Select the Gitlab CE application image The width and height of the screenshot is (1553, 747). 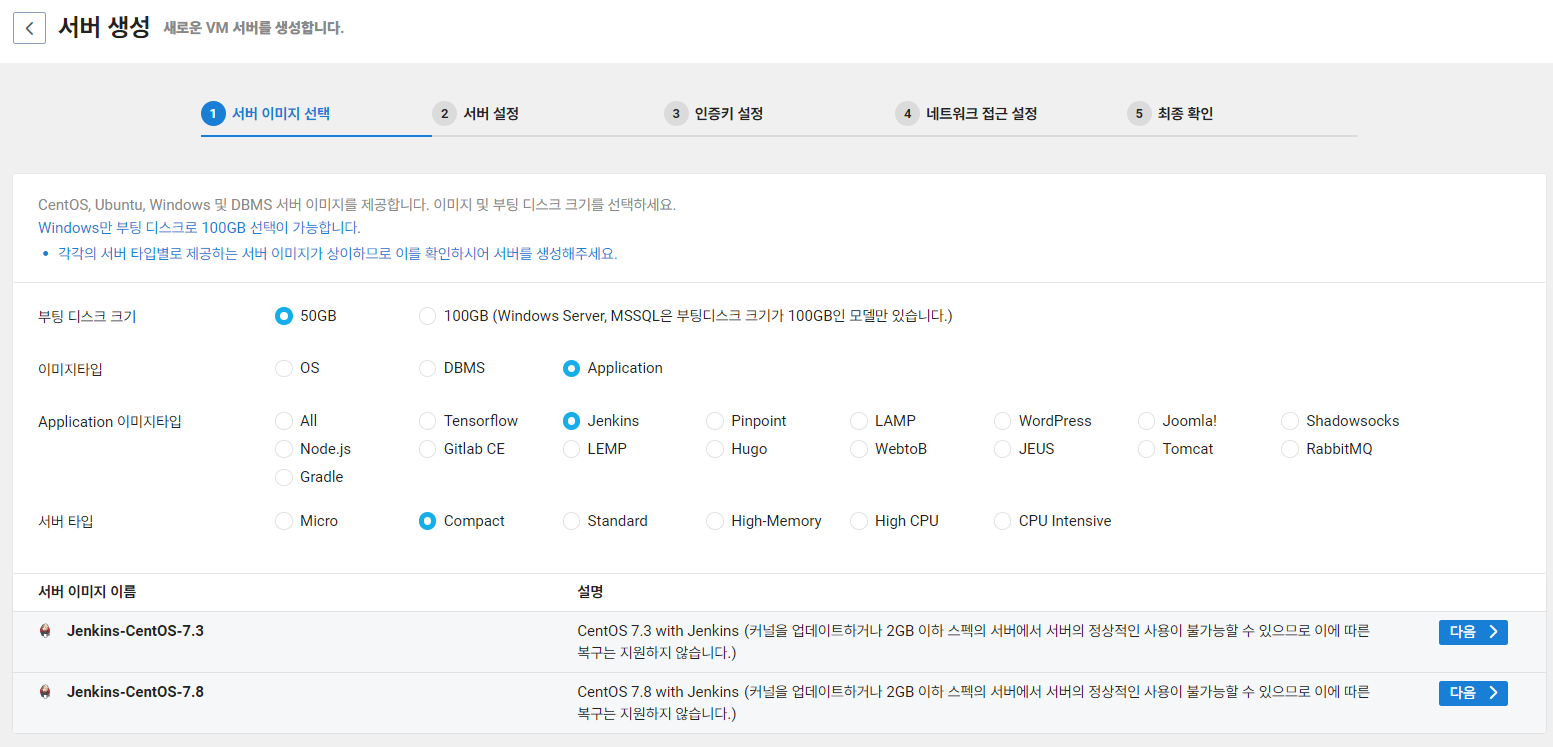[x=428, y=449]
